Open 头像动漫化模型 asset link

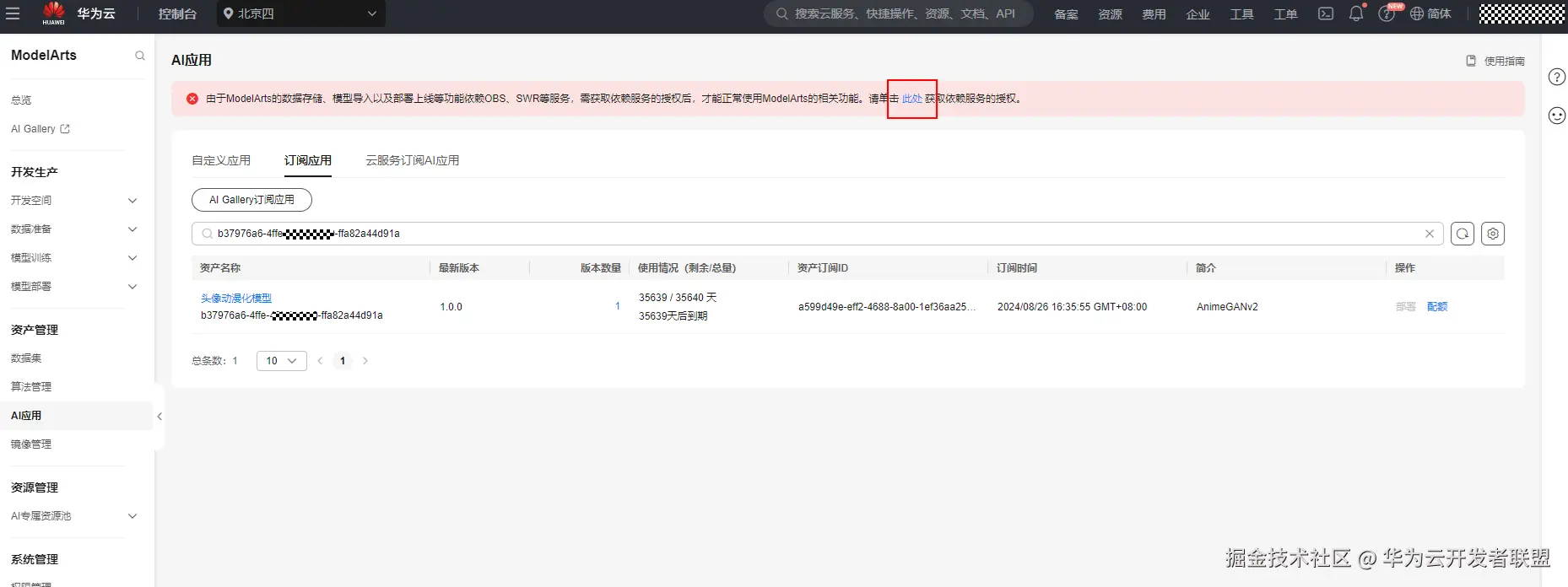pyautogui.click(x=236, y=299)
